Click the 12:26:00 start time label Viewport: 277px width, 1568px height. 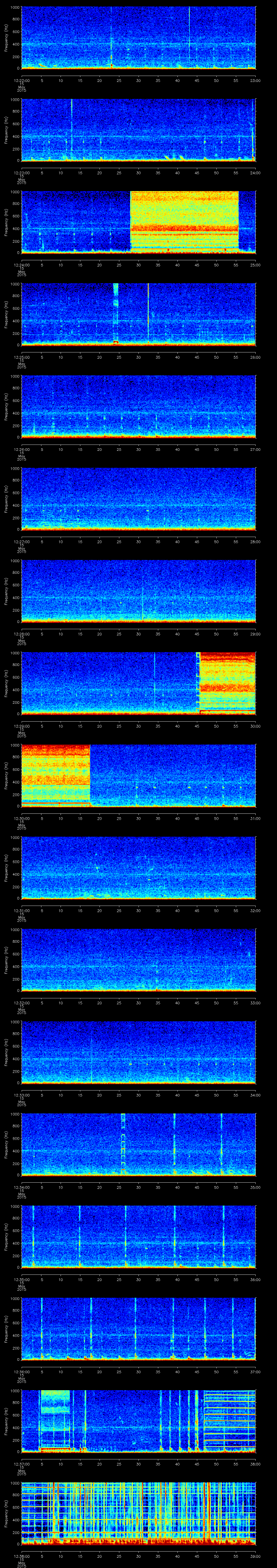22,449
